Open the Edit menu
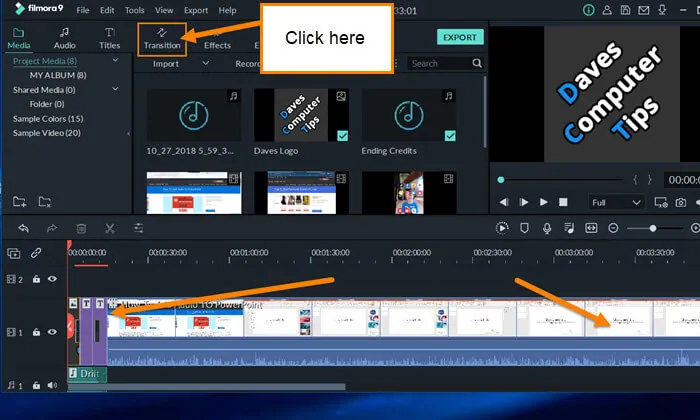Image resolution: width=700 pixels, height=420 pixels. 107,10
